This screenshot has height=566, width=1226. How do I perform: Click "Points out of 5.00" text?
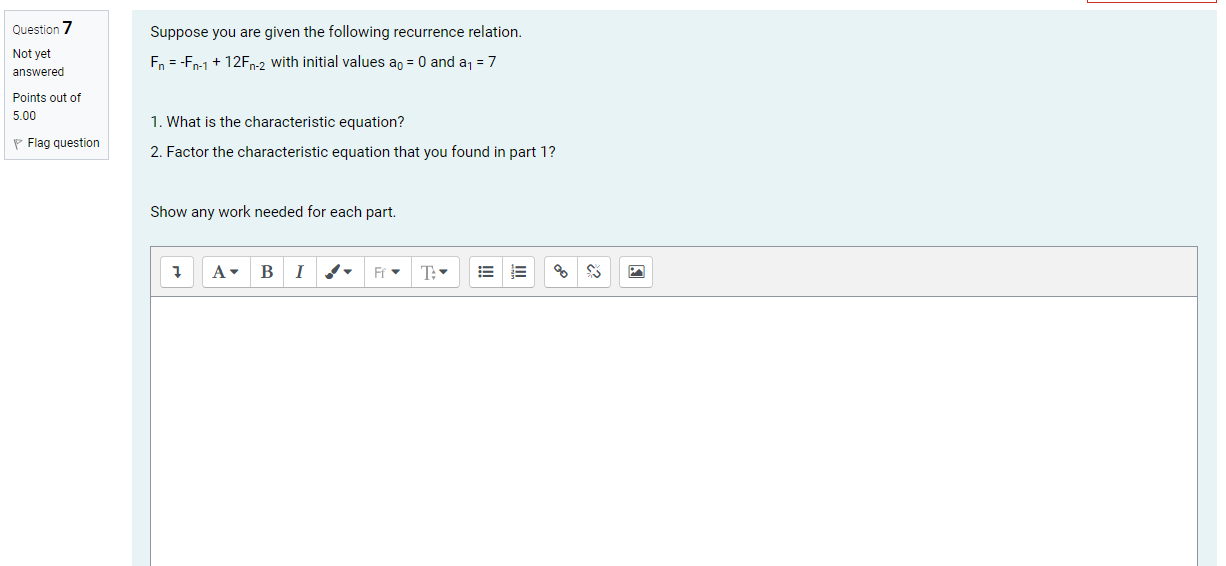pos(47,107)
